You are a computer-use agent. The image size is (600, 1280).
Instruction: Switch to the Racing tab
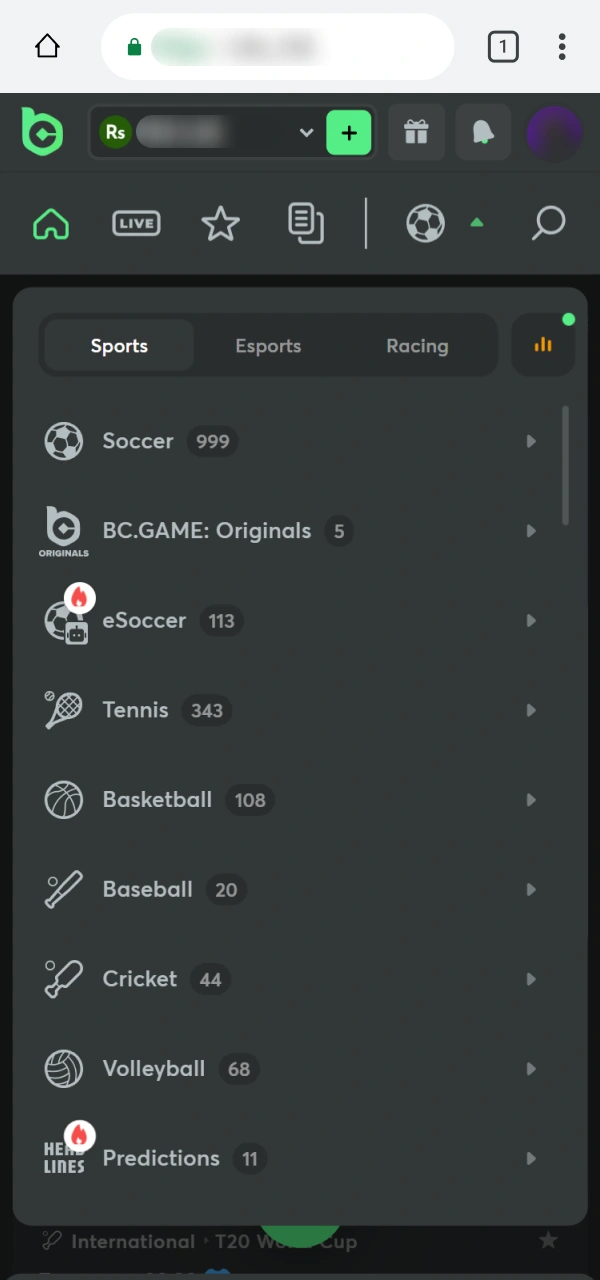(417, 345)
